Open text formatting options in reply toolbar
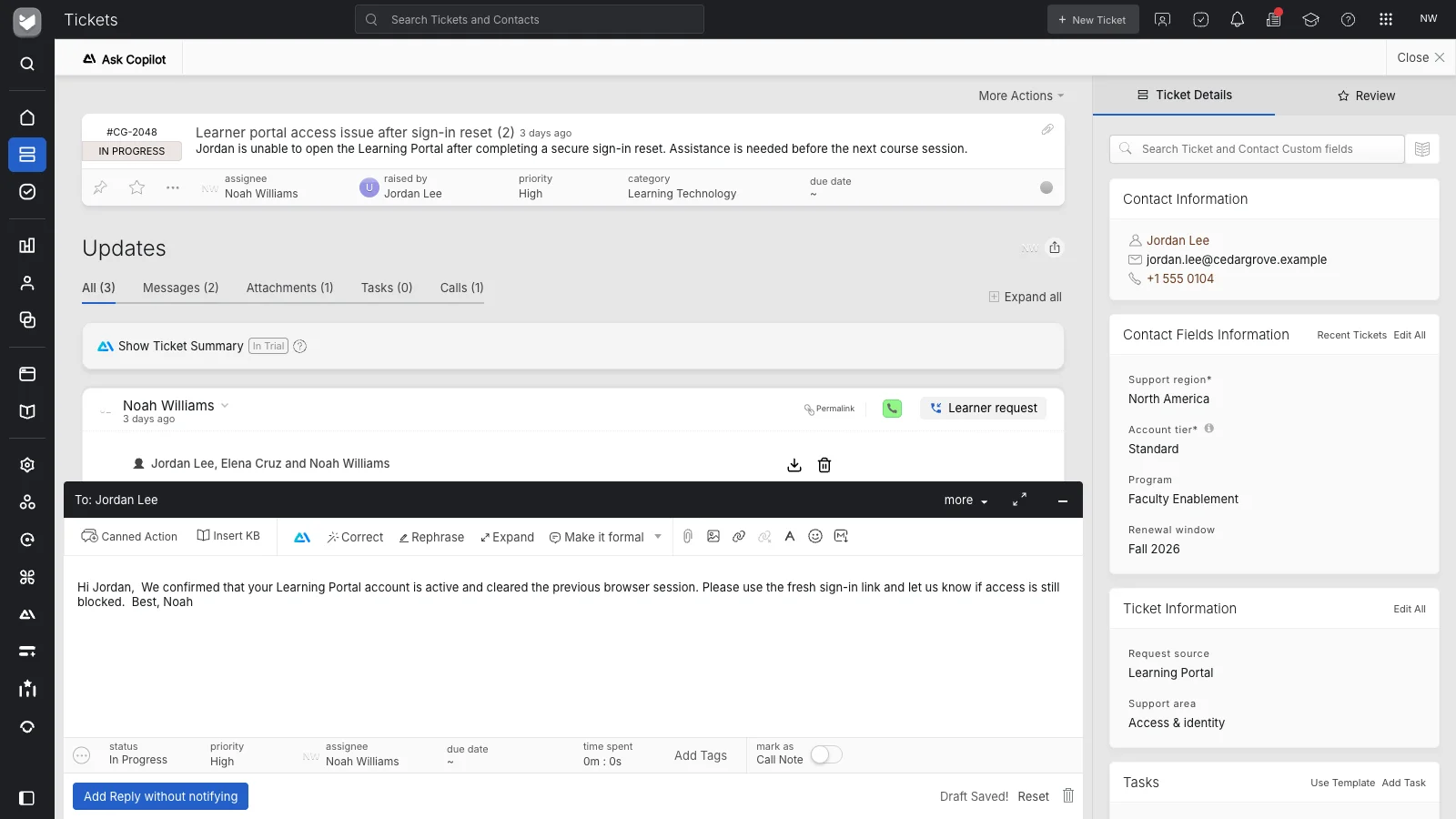 click(x=790, y=537)
